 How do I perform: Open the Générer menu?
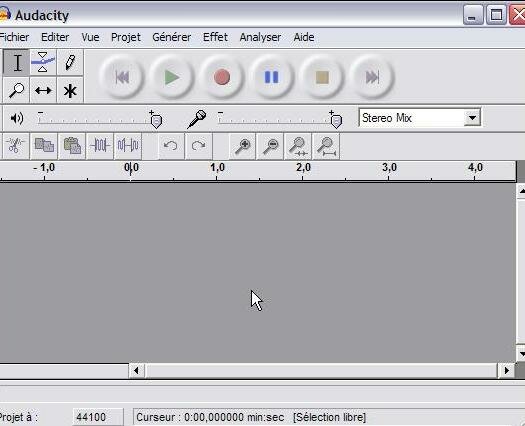pyautogui.click(x=171, y=37)
